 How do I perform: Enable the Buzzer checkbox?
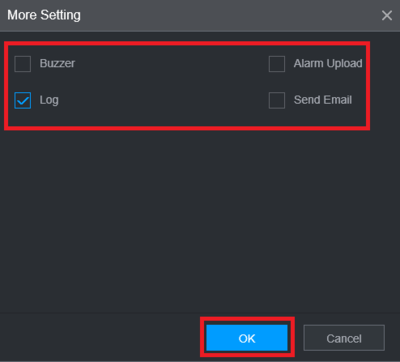23,64
